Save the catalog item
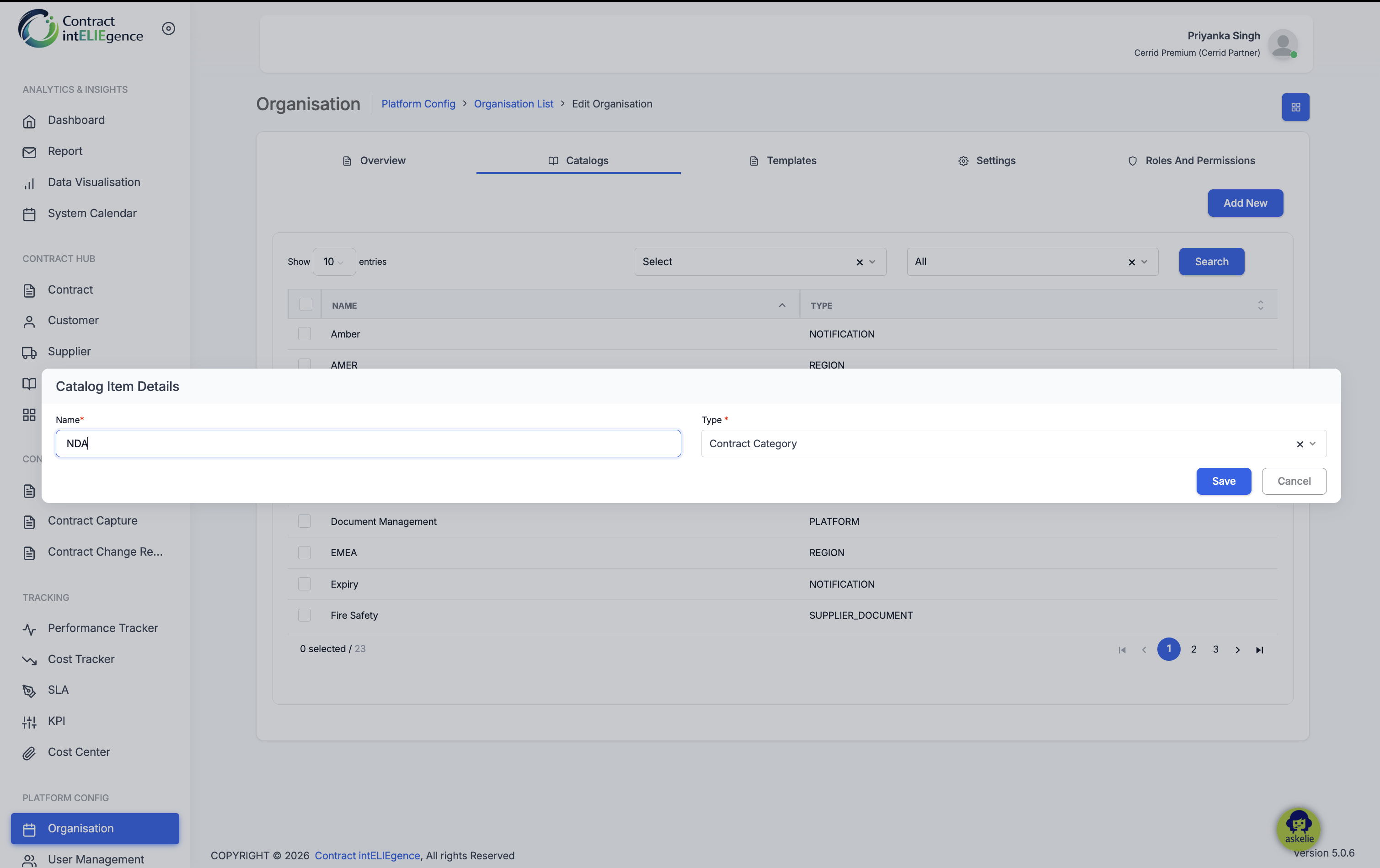1380x868 pixels. [x=1224, y=481]
